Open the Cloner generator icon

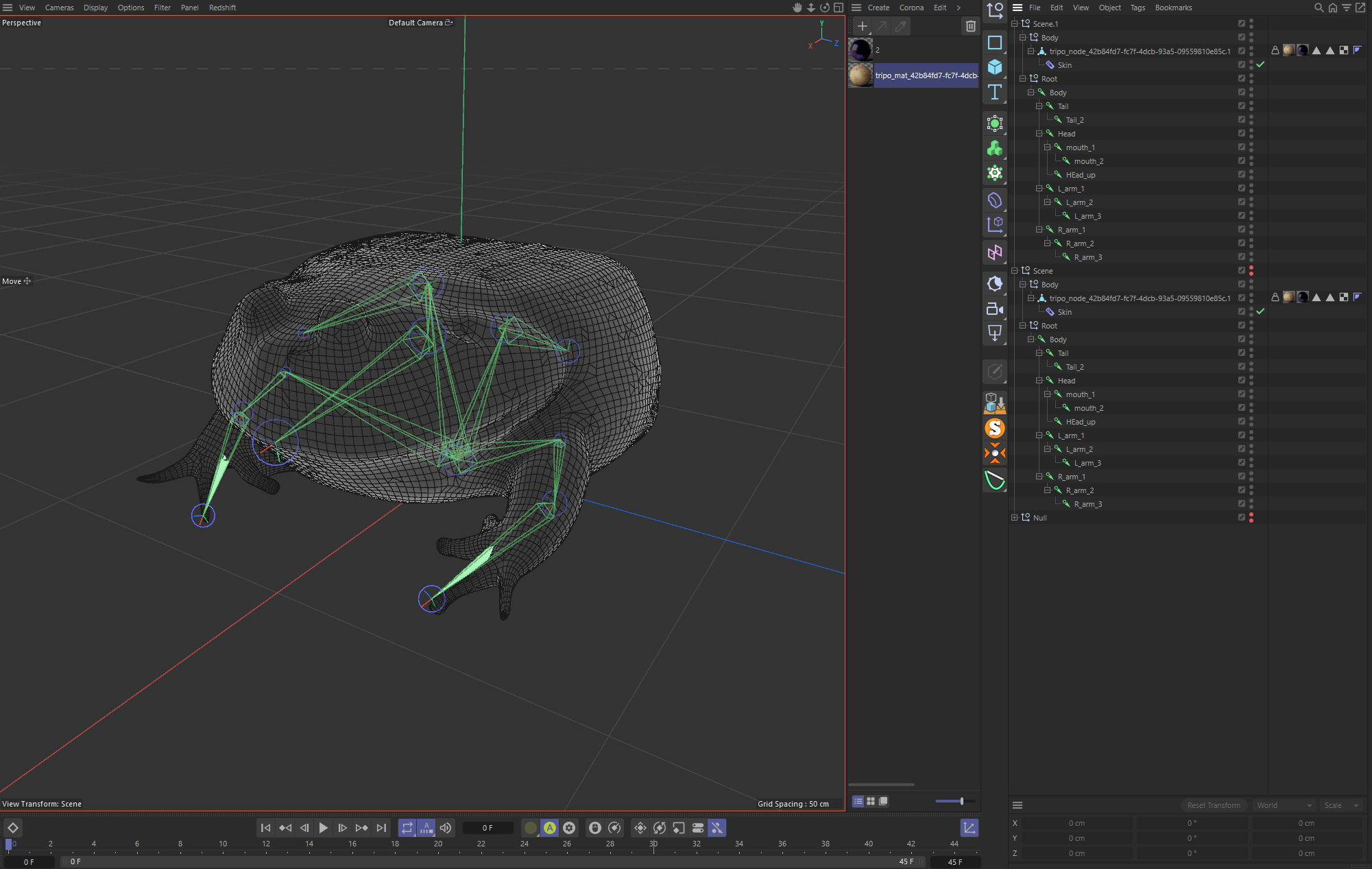tap(994, 148)
